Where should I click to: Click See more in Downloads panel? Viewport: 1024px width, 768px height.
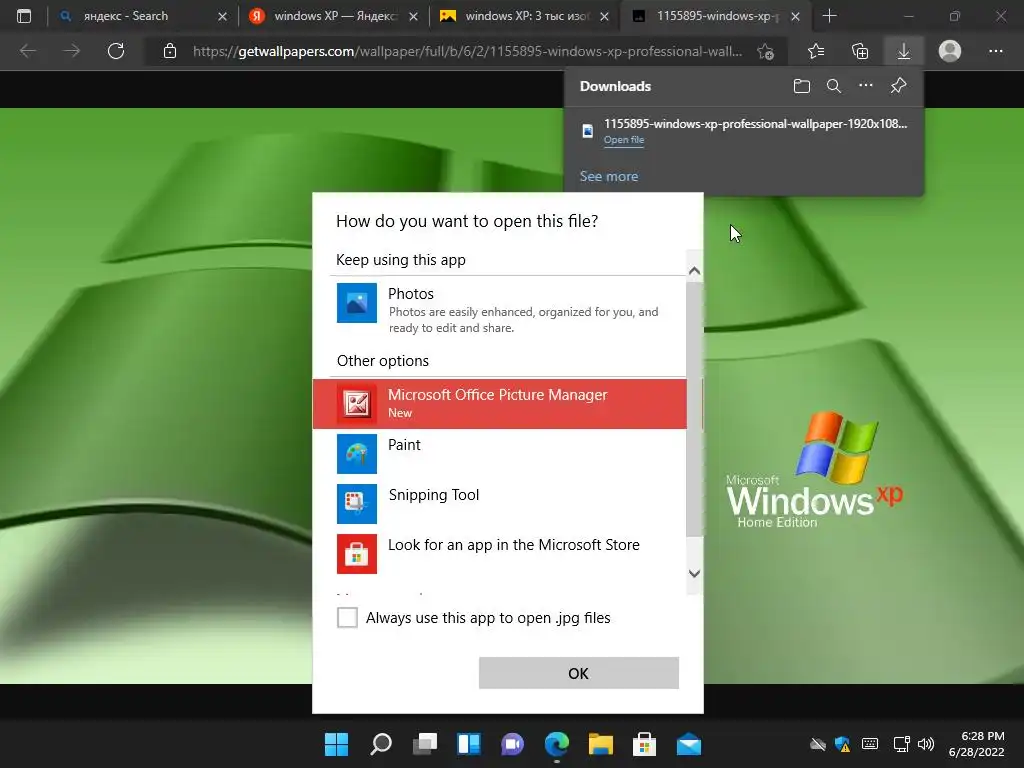pos(609,176)
